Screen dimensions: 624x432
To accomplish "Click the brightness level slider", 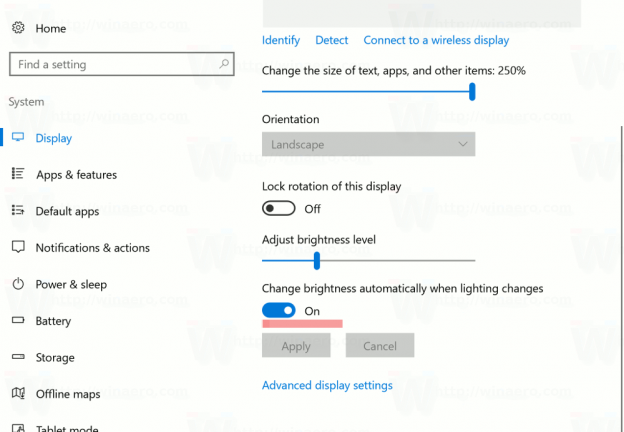I will point(317,261).
